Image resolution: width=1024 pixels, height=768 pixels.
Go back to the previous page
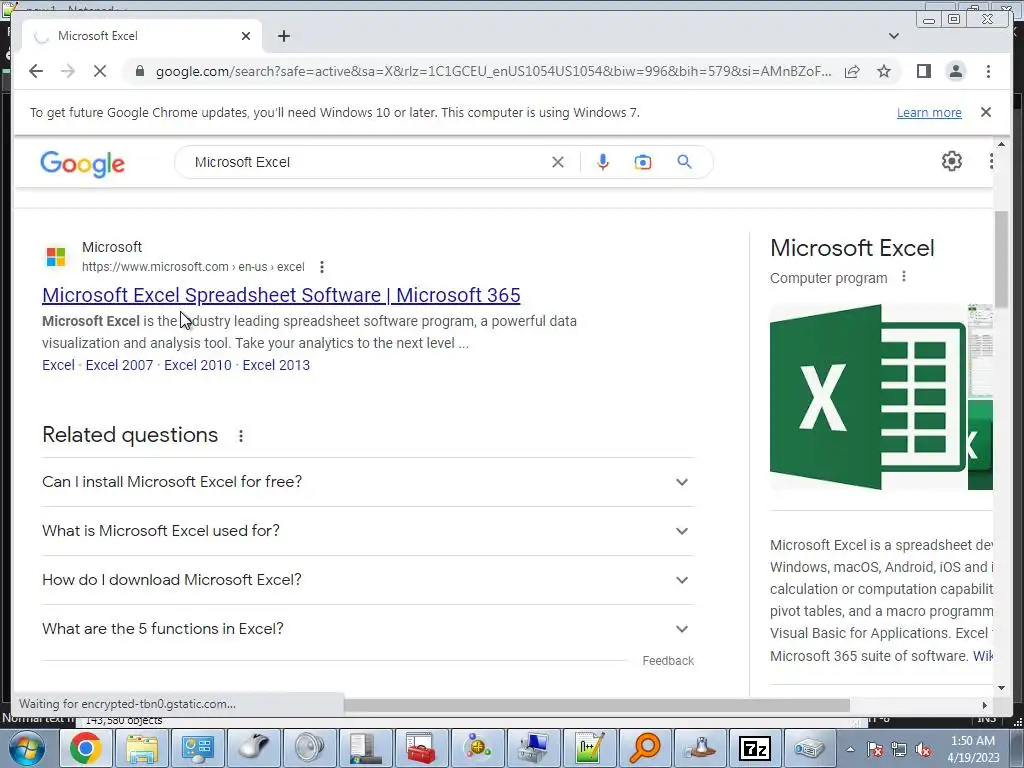[x=36, y=71]
